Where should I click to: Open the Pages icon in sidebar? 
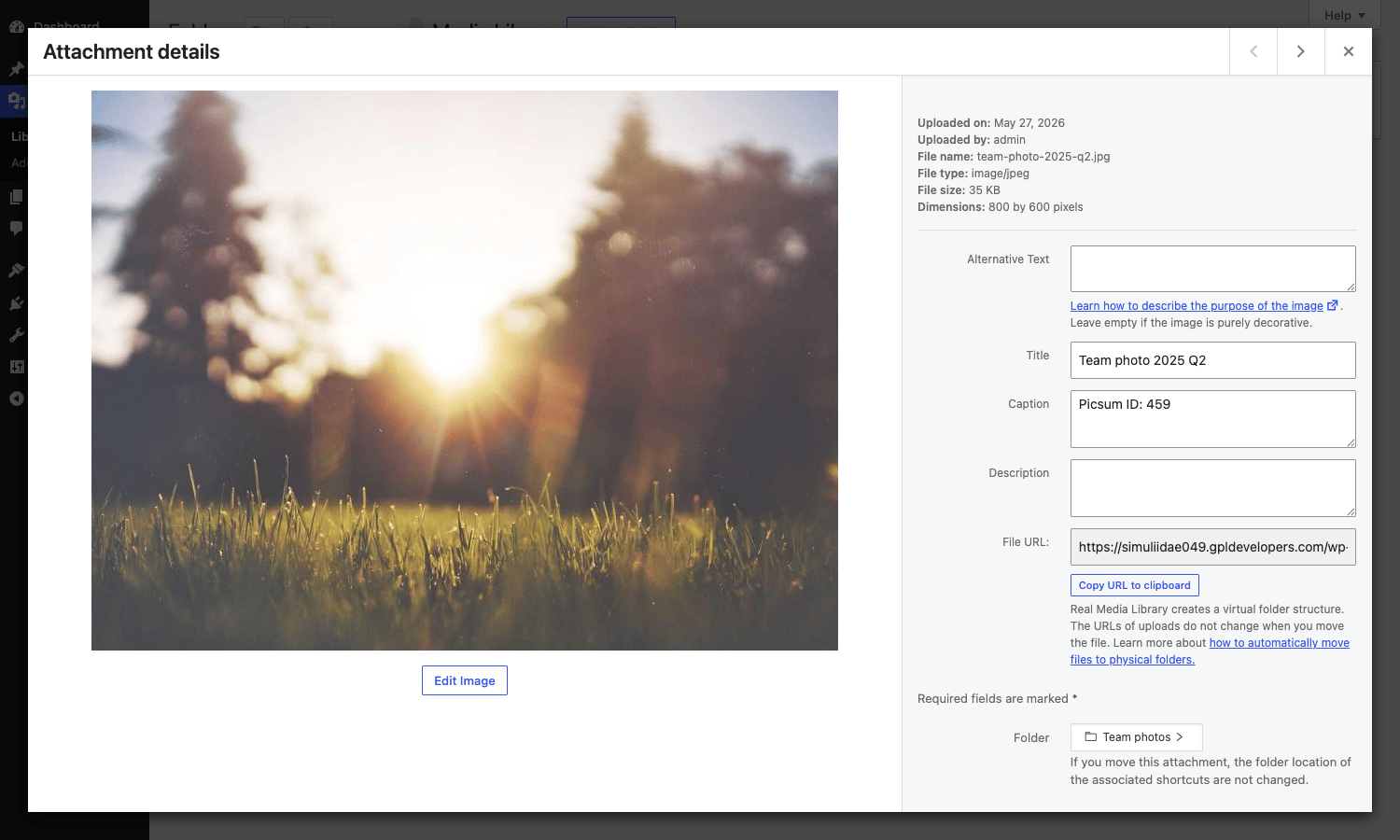tap(16, 197)
